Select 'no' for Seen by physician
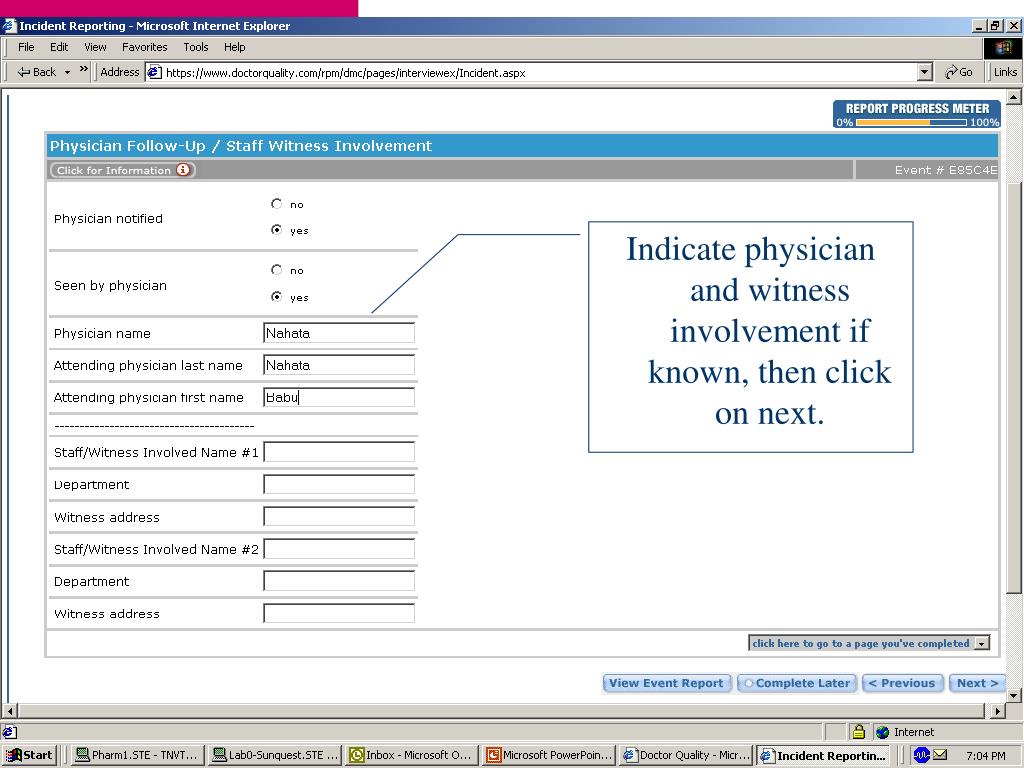The height and width of the screenshot is (768, 1024). pyautogui.click(x=276, y=270)
